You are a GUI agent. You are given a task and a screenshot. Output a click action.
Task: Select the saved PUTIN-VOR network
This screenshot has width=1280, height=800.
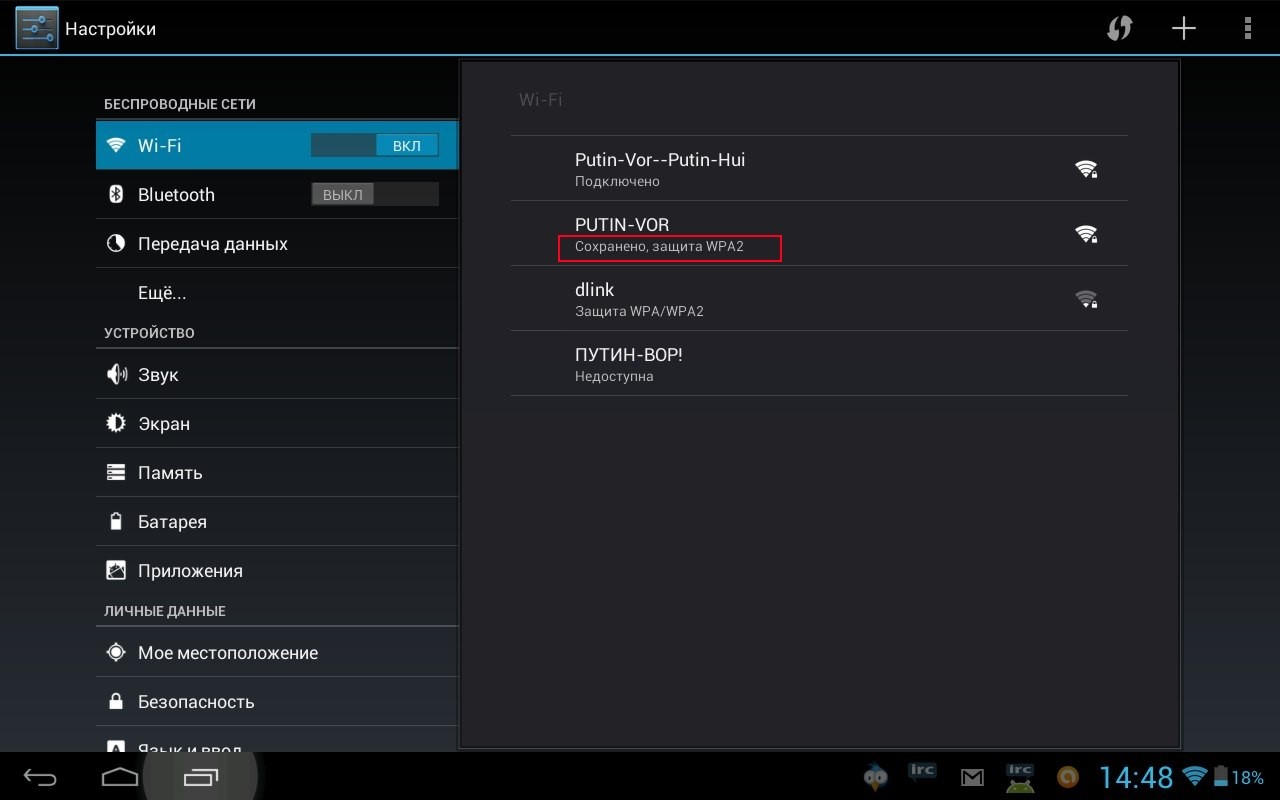(x=819, y=234)
